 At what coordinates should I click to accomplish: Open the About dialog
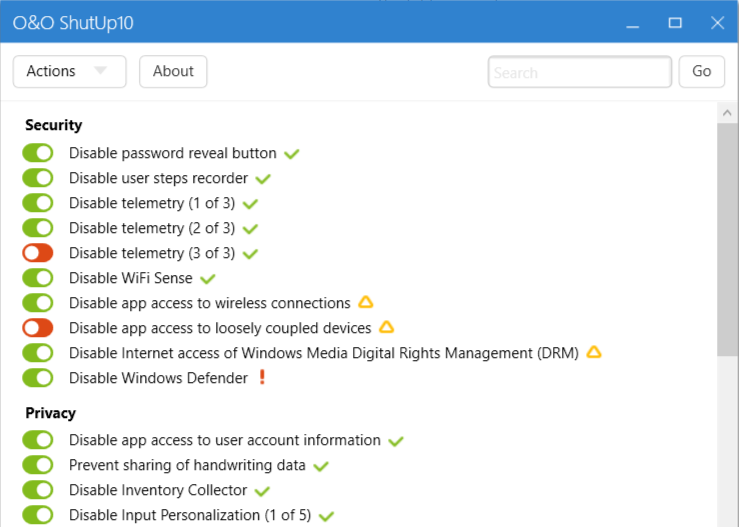173,72
